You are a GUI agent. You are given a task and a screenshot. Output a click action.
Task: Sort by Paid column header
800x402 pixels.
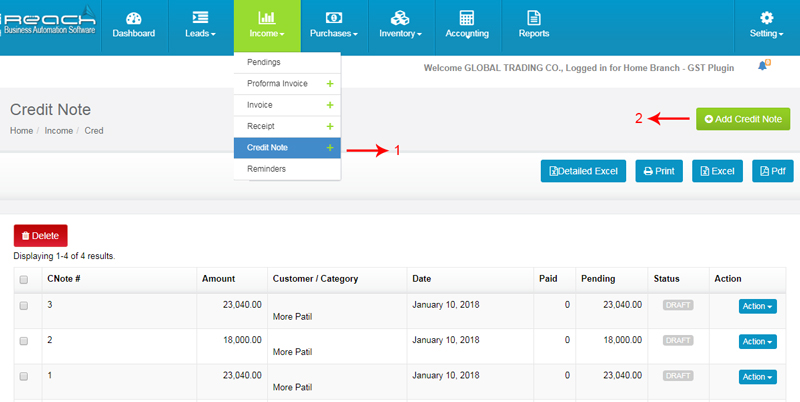548,279
